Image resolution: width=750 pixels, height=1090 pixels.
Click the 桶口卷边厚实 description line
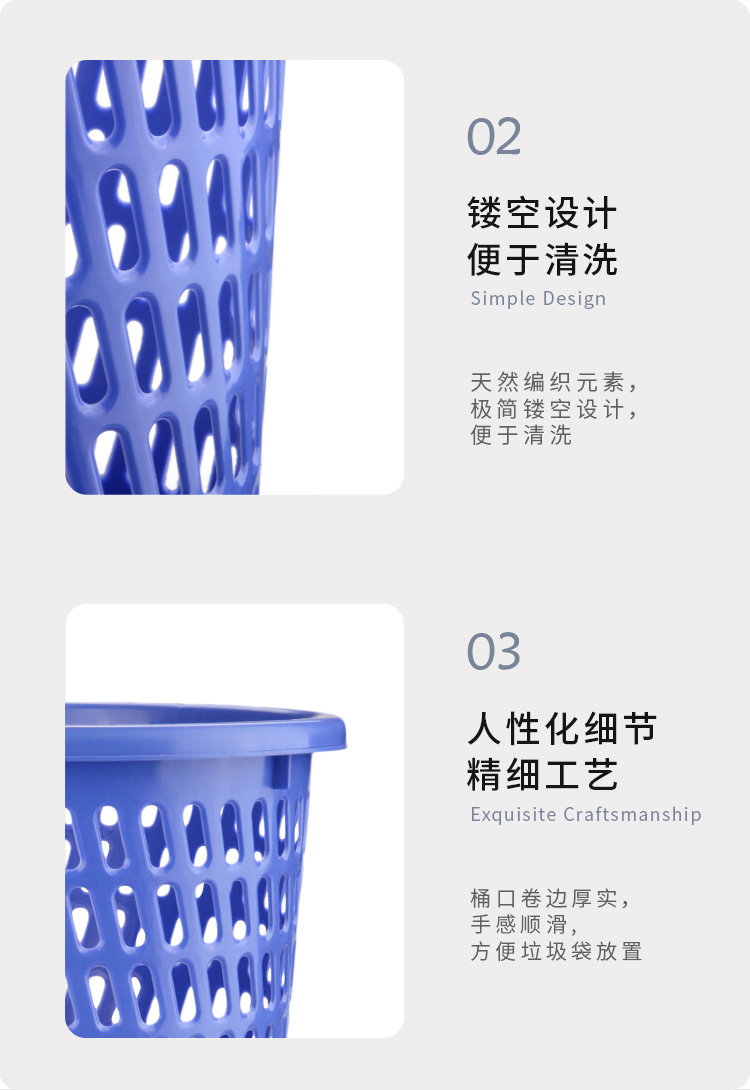click(551, 898)
